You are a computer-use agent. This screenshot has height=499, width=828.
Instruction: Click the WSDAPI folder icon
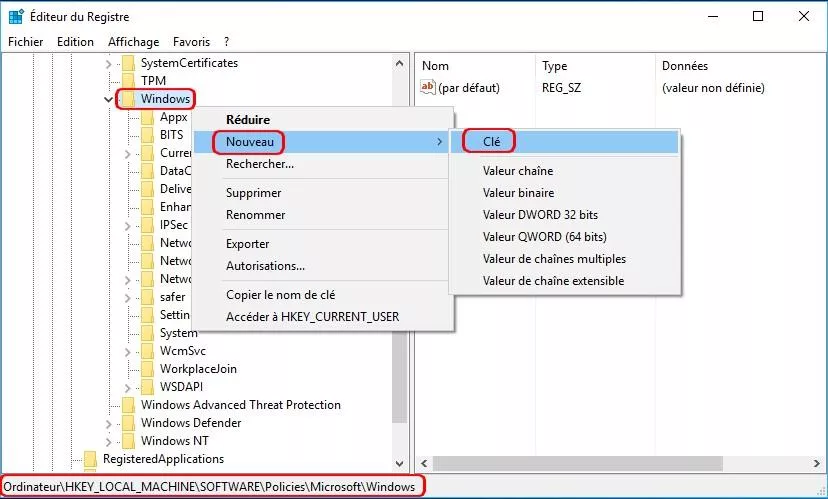point(147,387)
